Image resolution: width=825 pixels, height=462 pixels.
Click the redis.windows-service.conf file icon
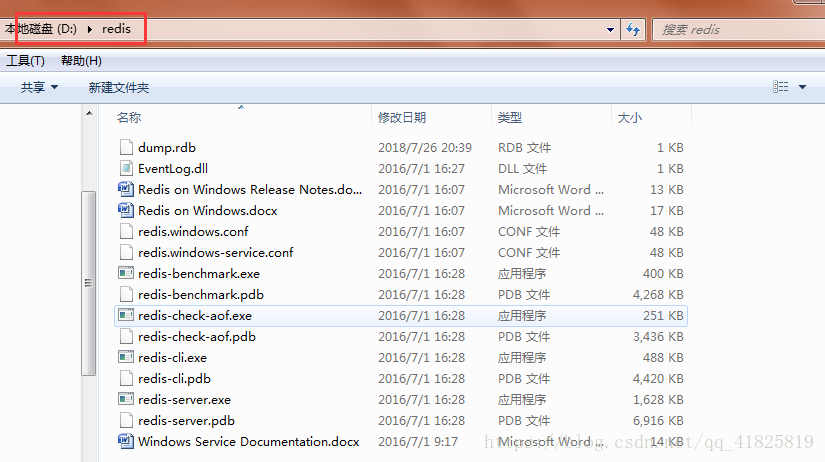click(126, 253)
